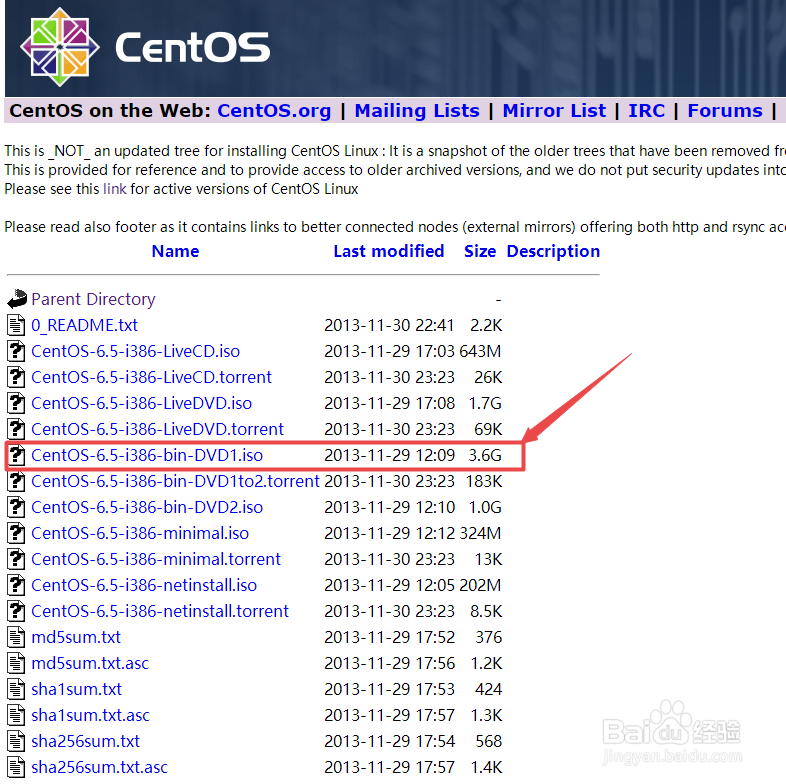This screenshot has width=786, height=784.
Task: Click the file icon beside CentOS-6.5-i386-netinstall.torrent
Action: click(16, 612)
